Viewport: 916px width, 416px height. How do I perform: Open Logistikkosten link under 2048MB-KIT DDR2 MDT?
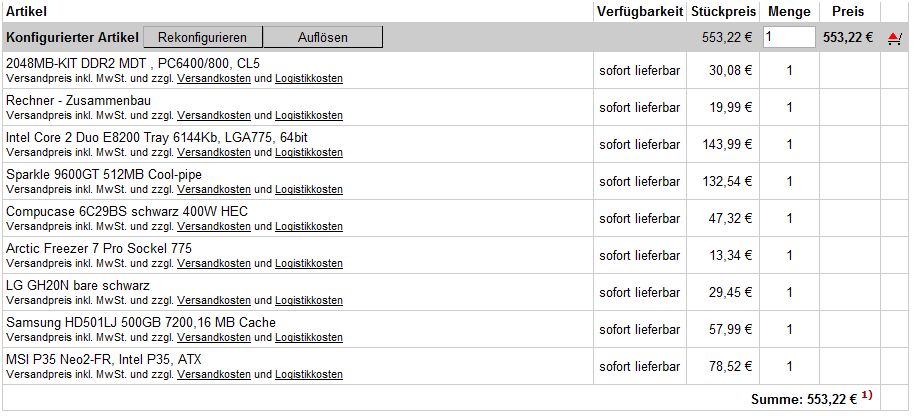click(309, 78)
